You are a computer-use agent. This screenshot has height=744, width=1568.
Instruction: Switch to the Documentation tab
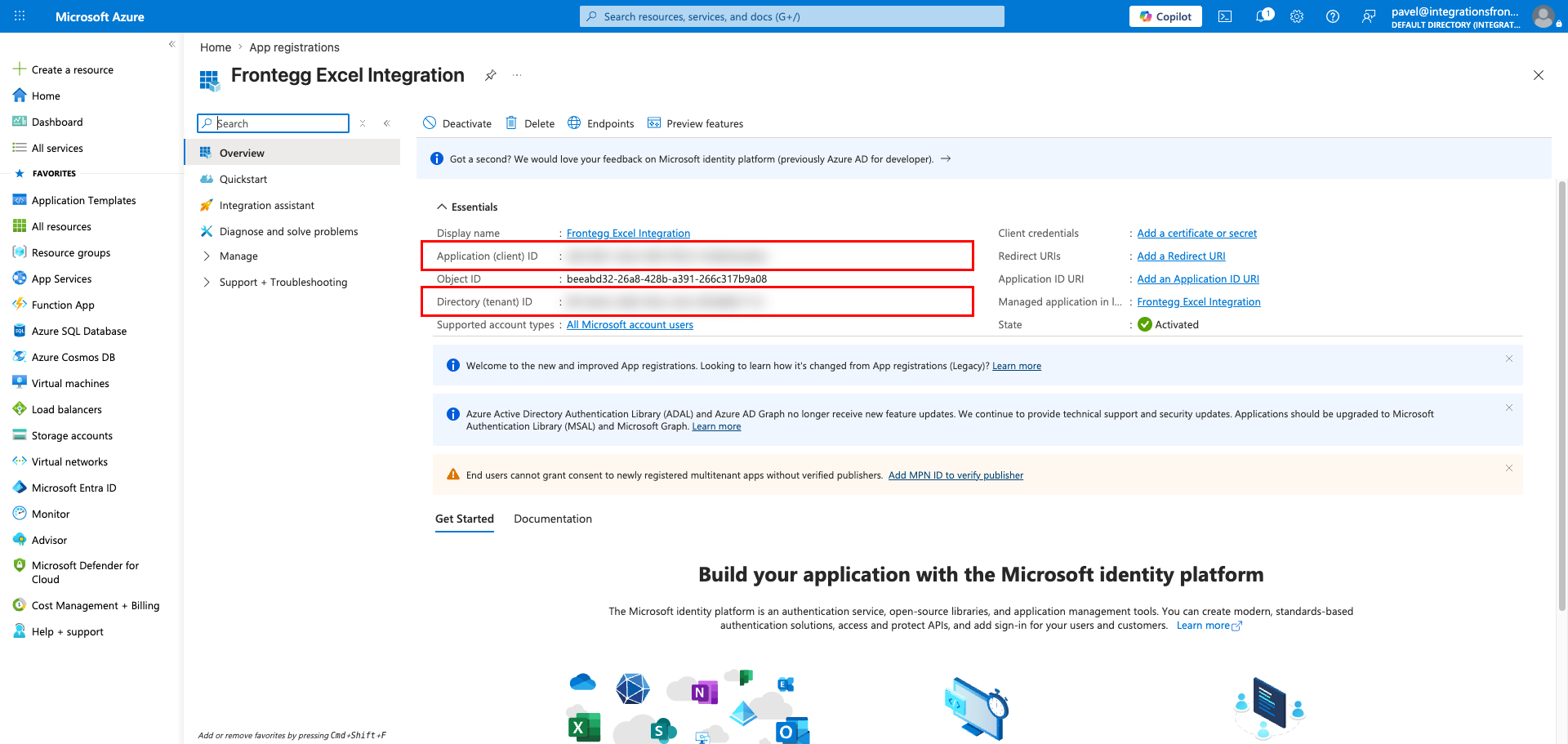tap(553, 519)
